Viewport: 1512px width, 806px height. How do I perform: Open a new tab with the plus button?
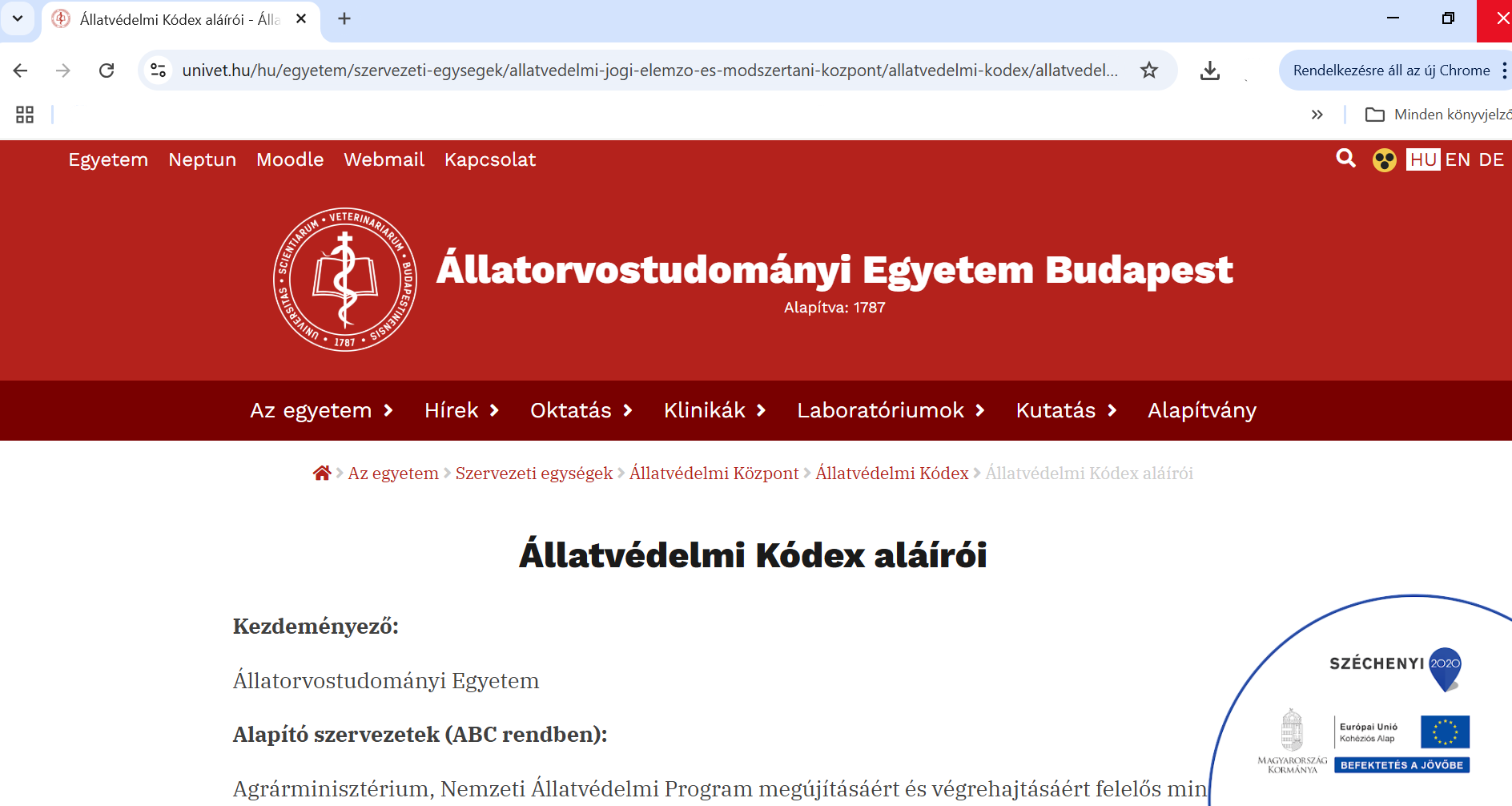coord(344,18)
